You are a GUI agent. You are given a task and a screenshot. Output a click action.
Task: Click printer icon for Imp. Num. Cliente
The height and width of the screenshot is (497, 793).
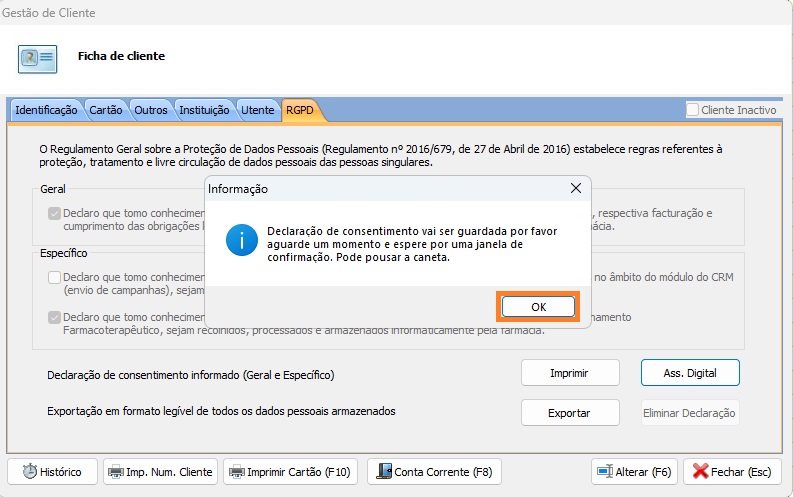(116, 472)
